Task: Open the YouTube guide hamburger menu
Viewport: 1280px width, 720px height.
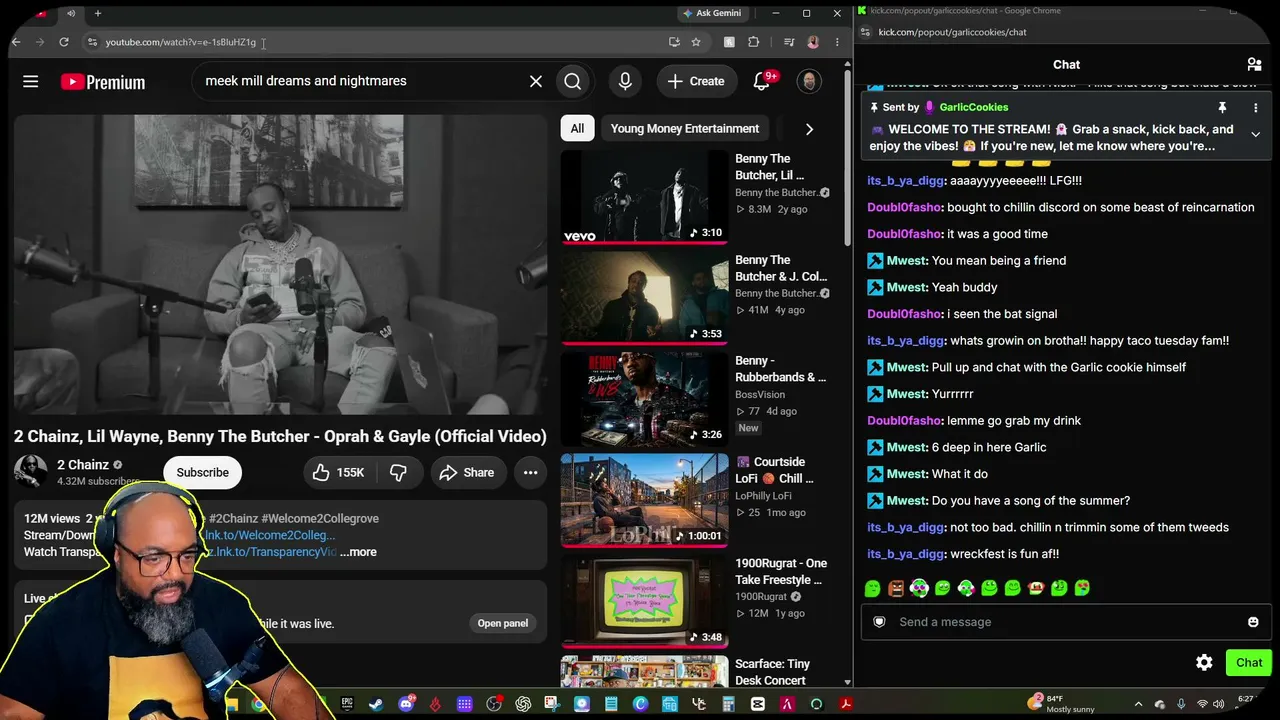Action: coord(31,82)
